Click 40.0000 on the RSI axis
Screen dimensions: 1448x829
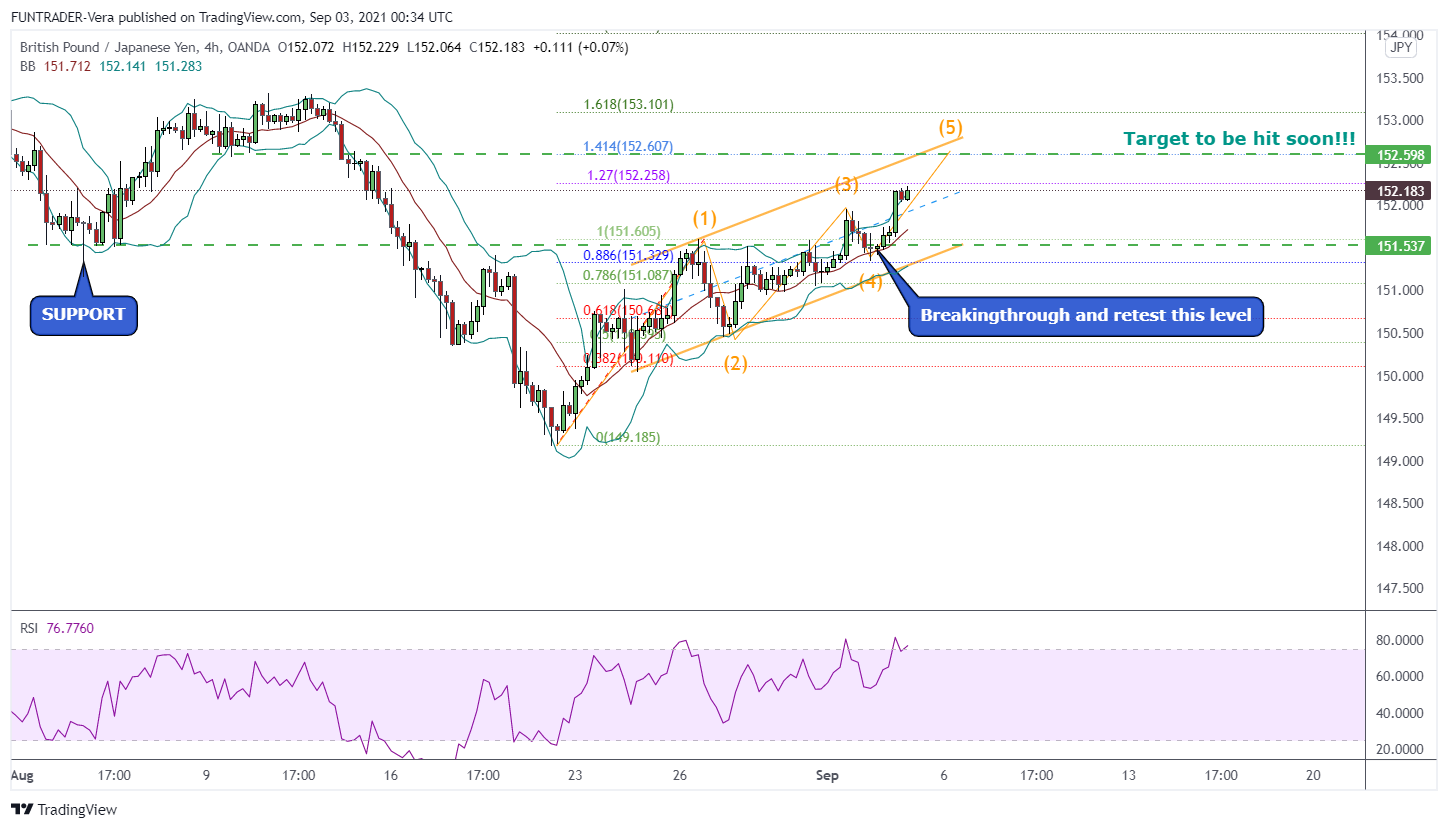pos(1398,713)
